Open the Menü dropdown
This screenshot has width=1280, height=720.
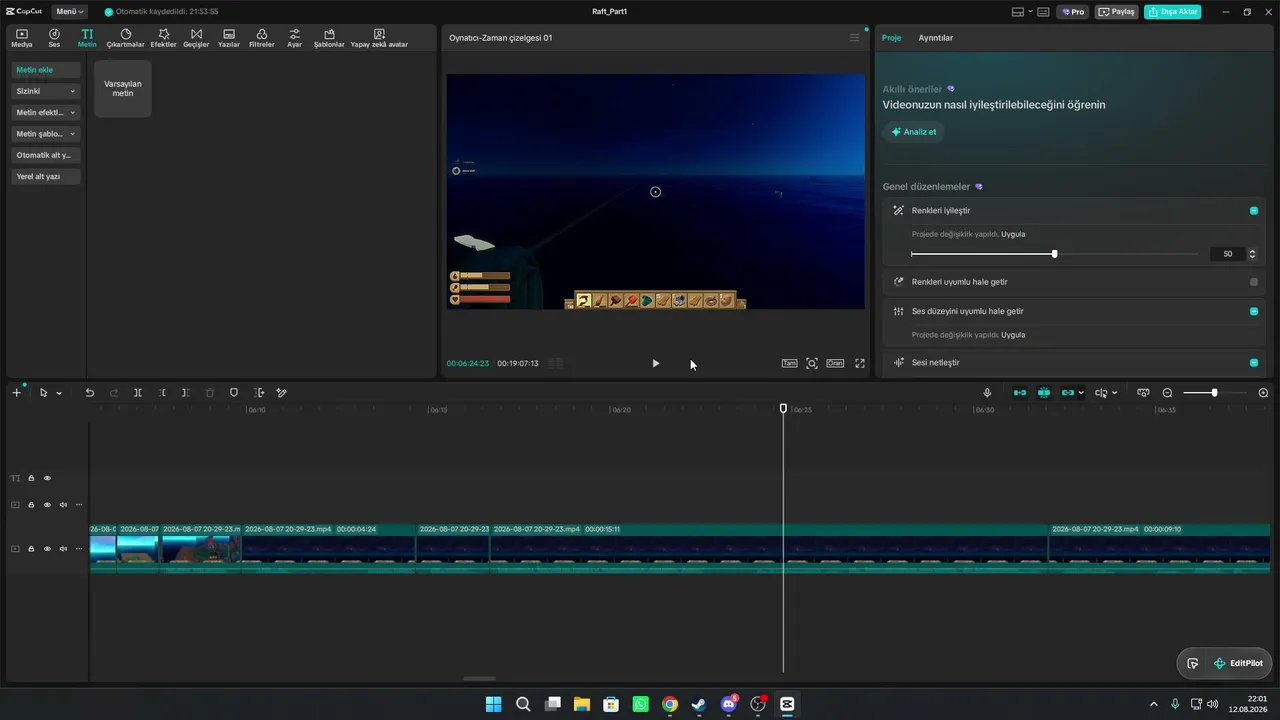pyautogui.click(x=69, y=12)
